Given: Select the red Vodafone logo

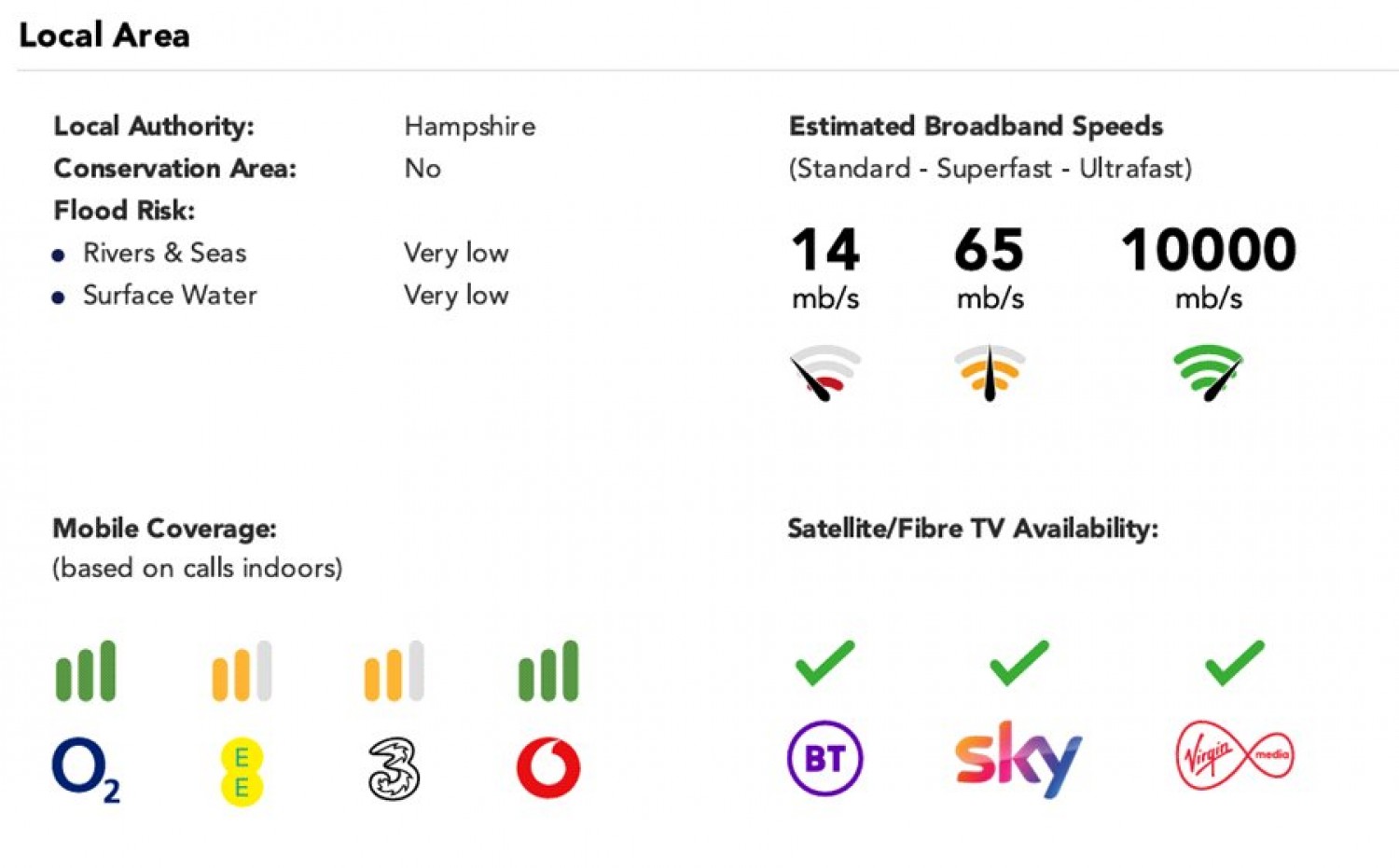Looking at the screenshot, I should pyautogui.click(x=548, y=768).
